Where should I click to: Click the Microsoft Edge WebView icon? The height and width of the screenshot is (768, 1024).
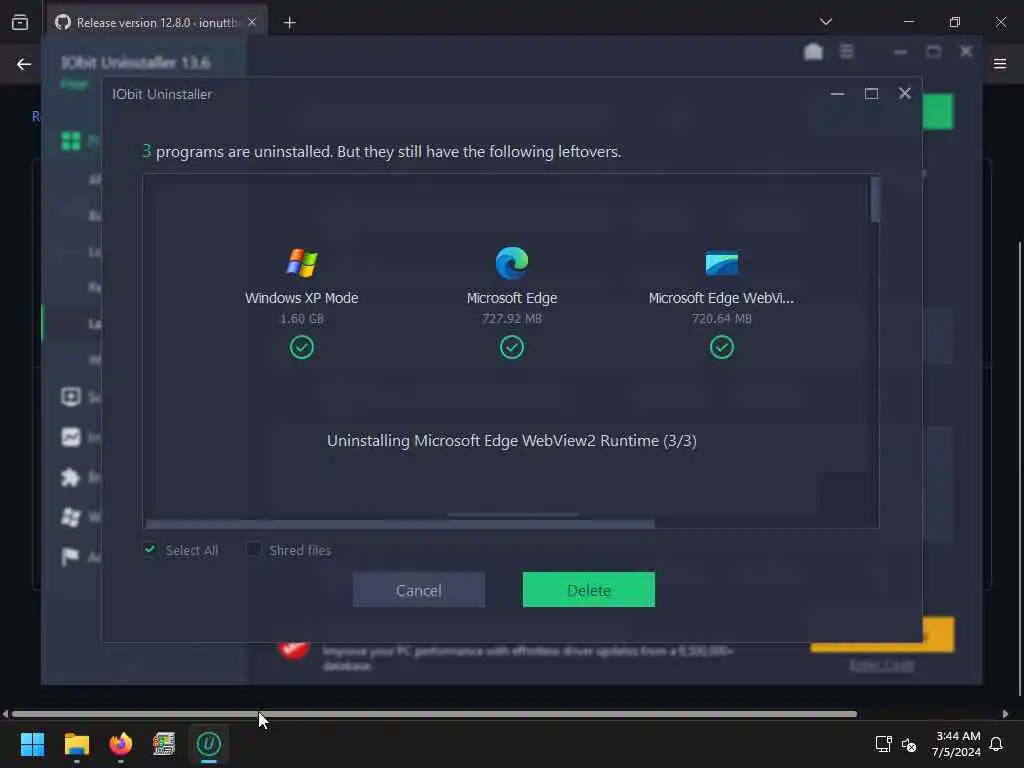[x=722, y=263]
